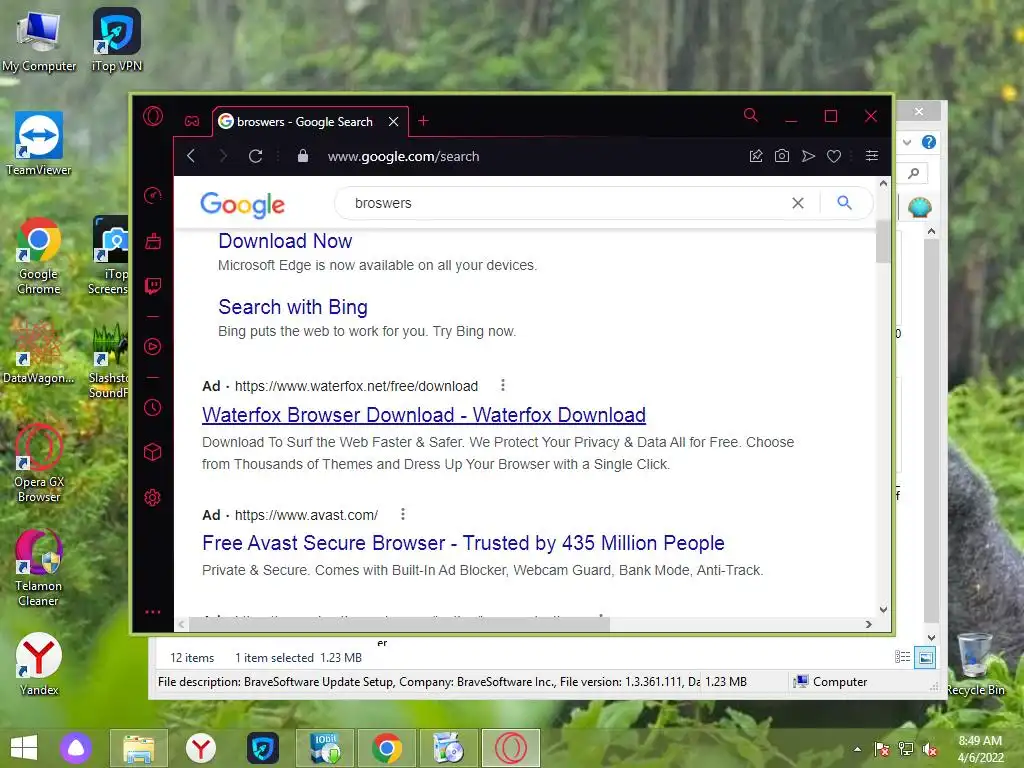Open Chrome from the taskbar
The width and height of the screenshot is (1024, 768).
[387, 748]
